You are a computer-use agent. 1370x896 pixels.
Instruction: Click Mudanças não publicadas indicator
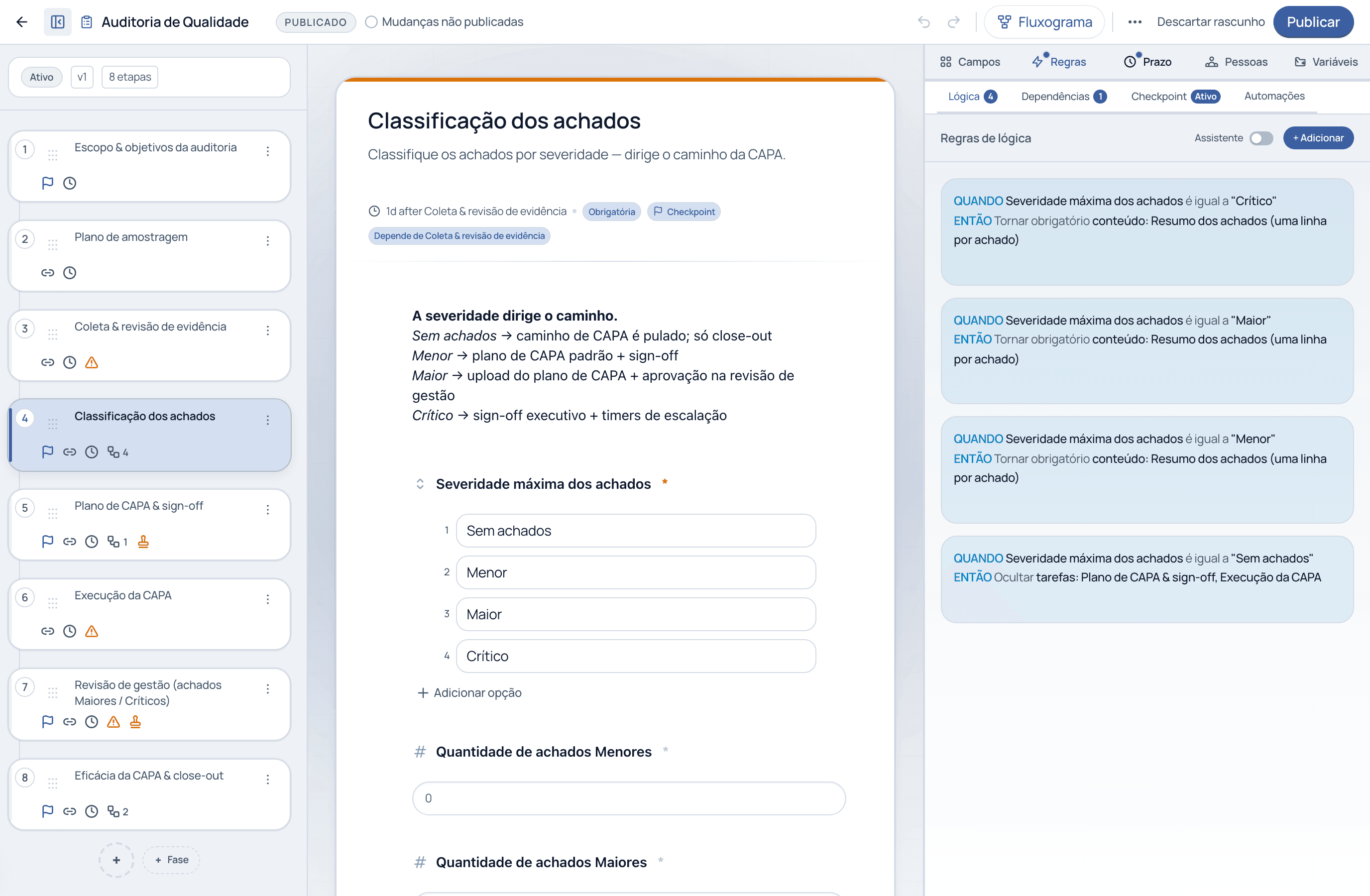coord(445,22)
